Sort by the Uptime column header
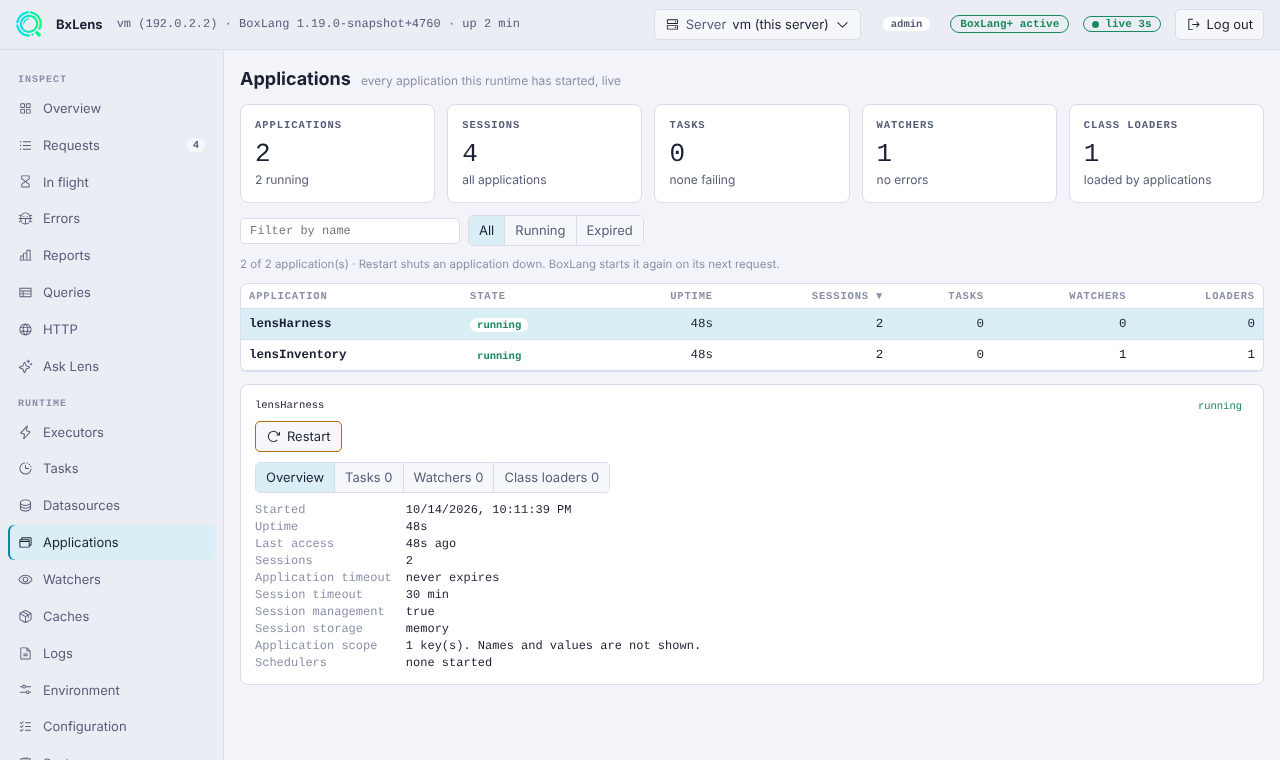This screenshot has height=760, width=1280. point(691,296)
